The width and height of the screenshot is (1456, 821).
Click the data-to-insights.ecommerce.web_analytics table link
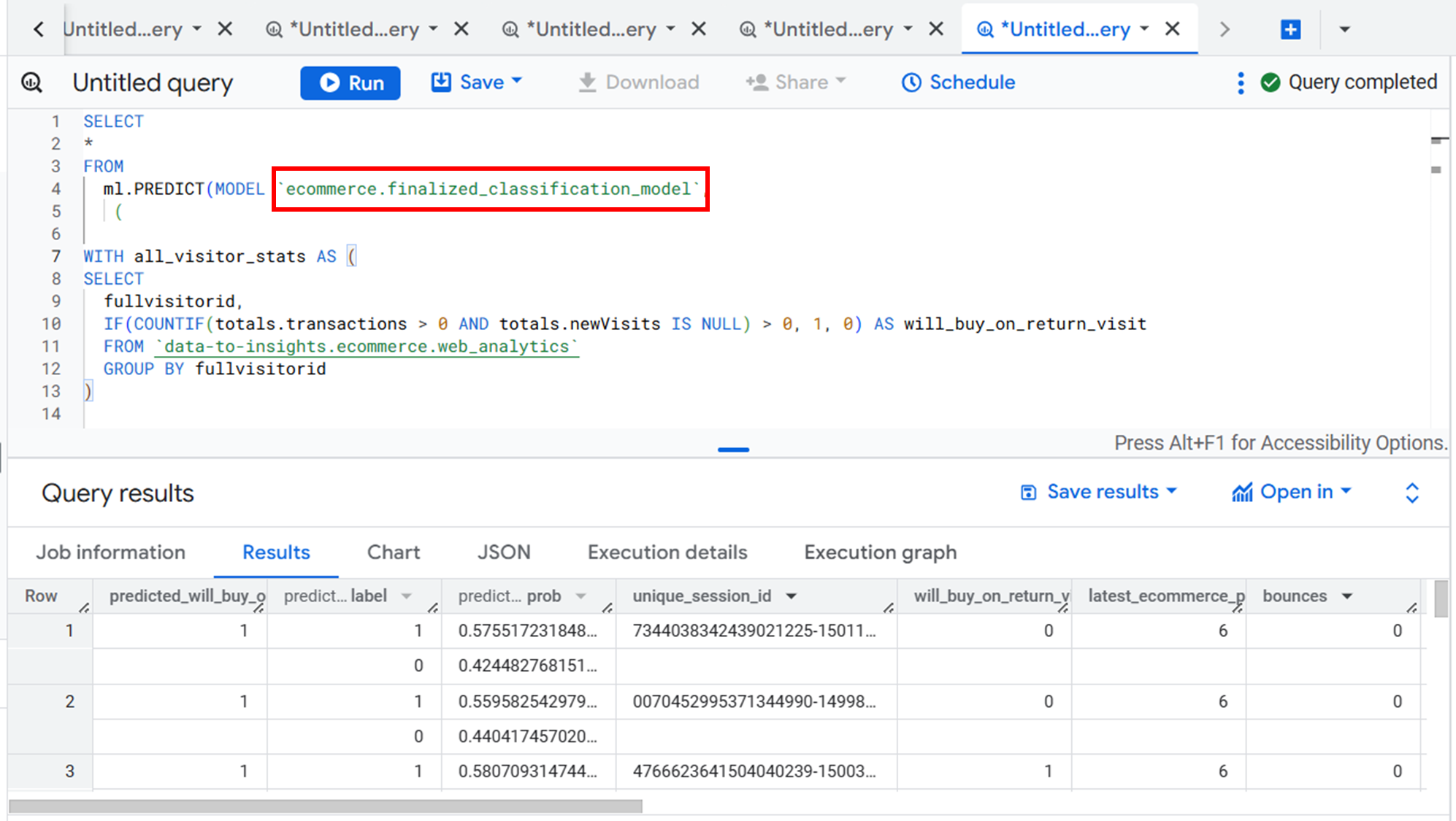(x=367, y=347)
